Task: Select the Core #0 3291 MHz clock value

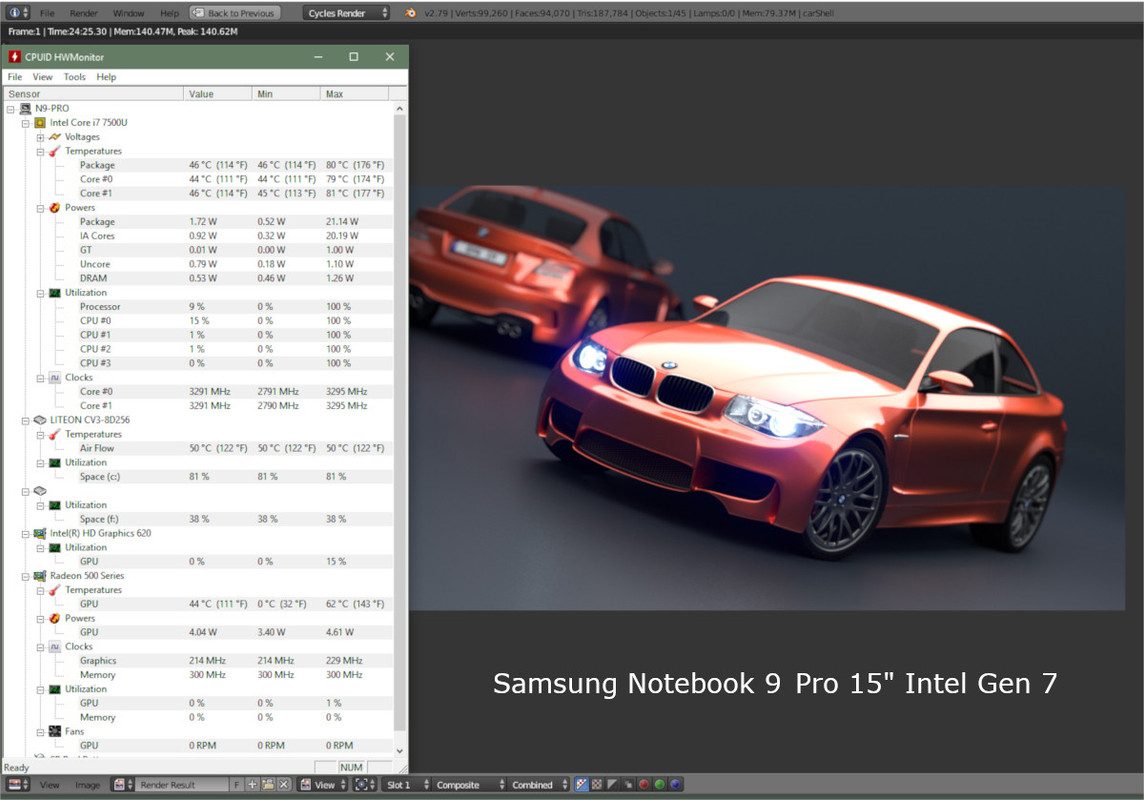Action: pos(209,392)
